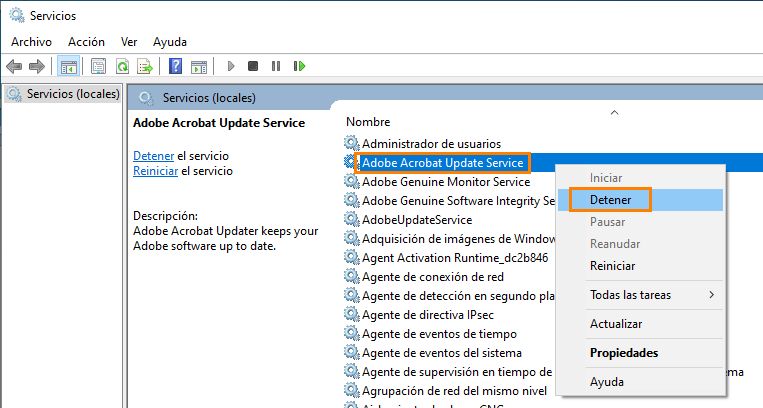Select Agente de directiva IPsec service

(428, 315)
